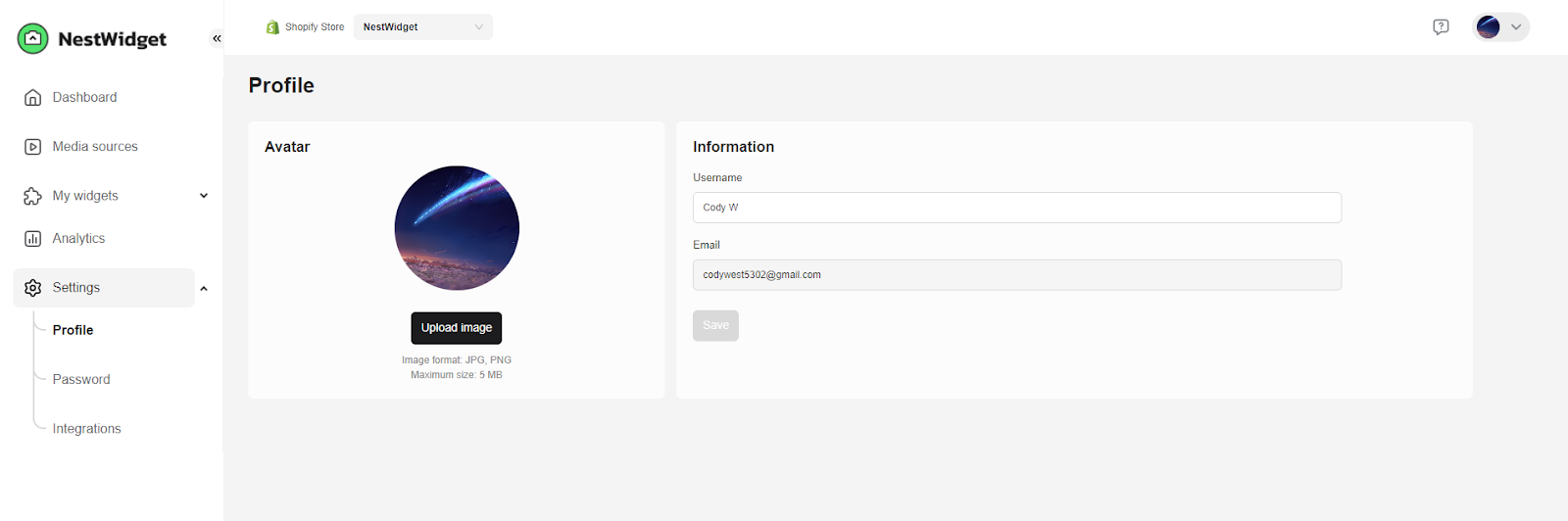Click the Analytics chart icon
This screenshot has width=1568, height=521.
point(32,239)
